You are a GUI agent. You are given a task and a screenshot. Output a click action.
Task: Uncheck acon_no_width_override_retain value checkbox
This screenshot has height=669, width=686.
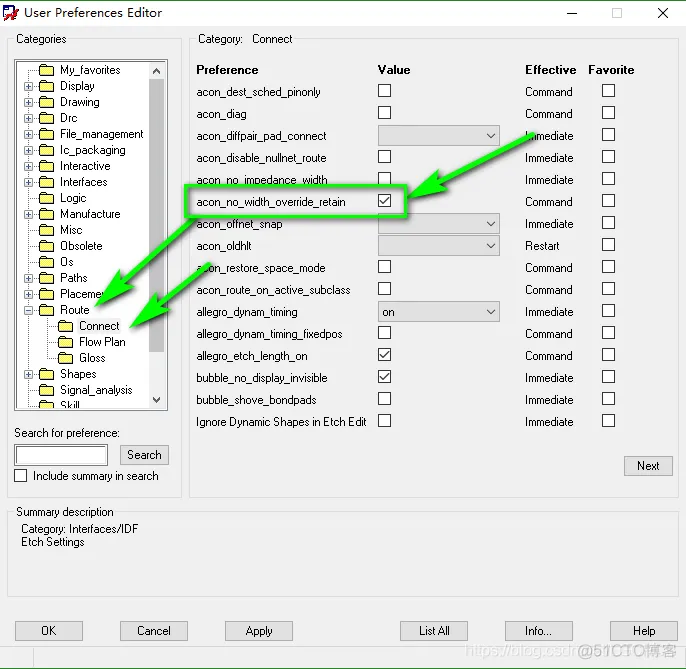coord(385,201)
